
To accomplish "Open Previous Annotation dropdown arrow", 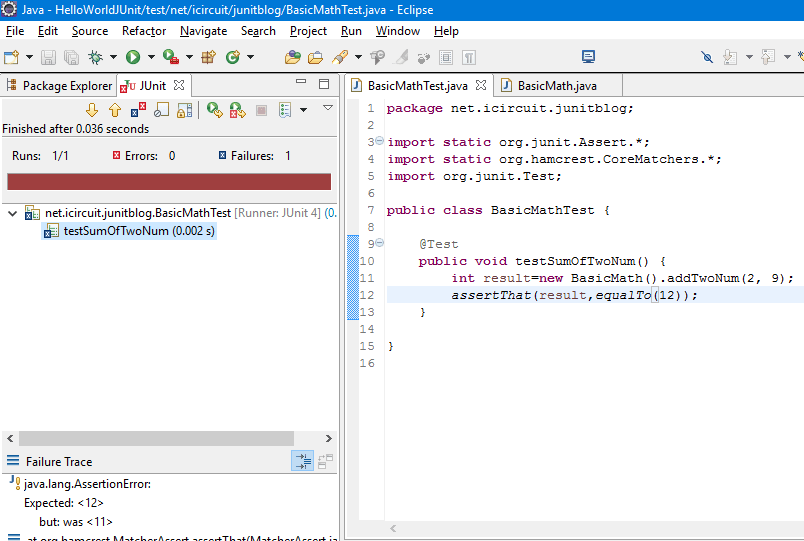I will pyautogui.click(x=787, y=57).
